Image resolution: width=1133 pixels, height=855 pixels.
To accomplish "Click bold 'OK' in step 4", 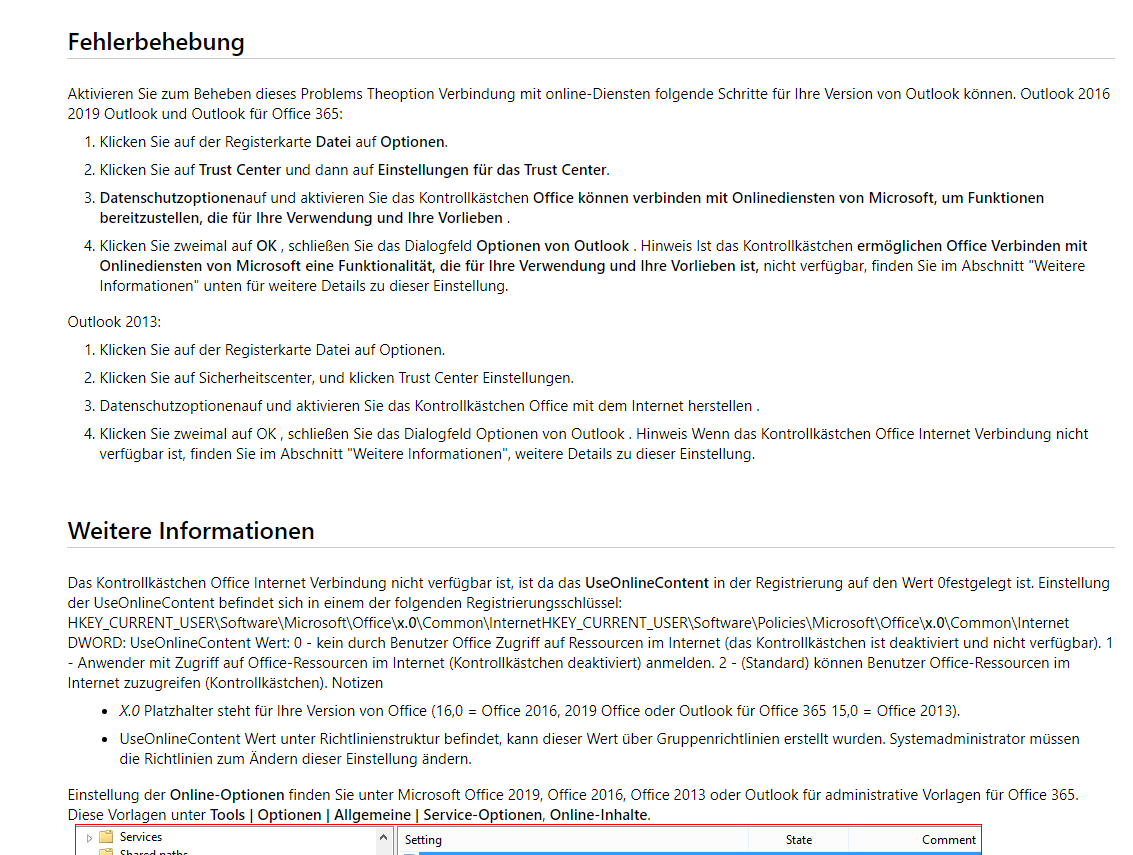I will point(267,246).
